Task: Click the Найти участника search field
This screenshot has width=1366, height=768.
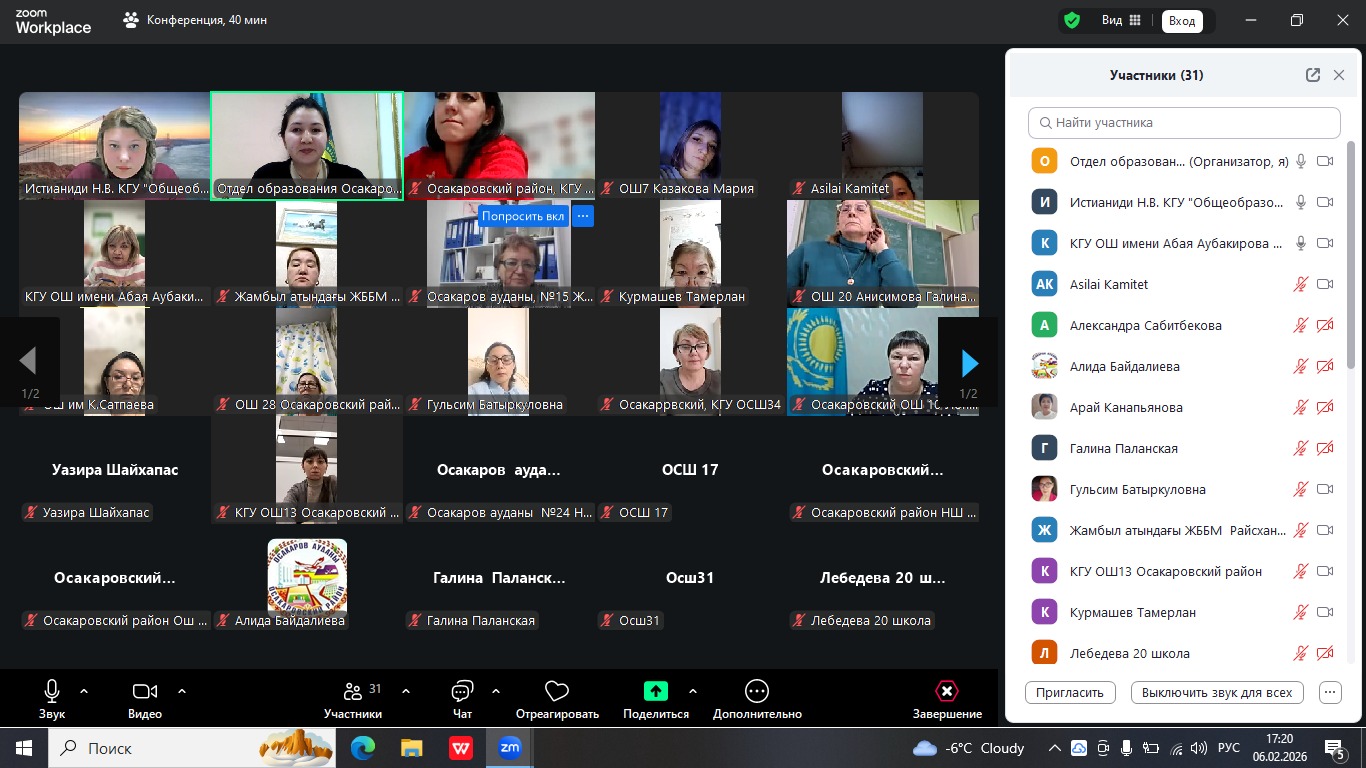Action: [x=1184, y=123]
